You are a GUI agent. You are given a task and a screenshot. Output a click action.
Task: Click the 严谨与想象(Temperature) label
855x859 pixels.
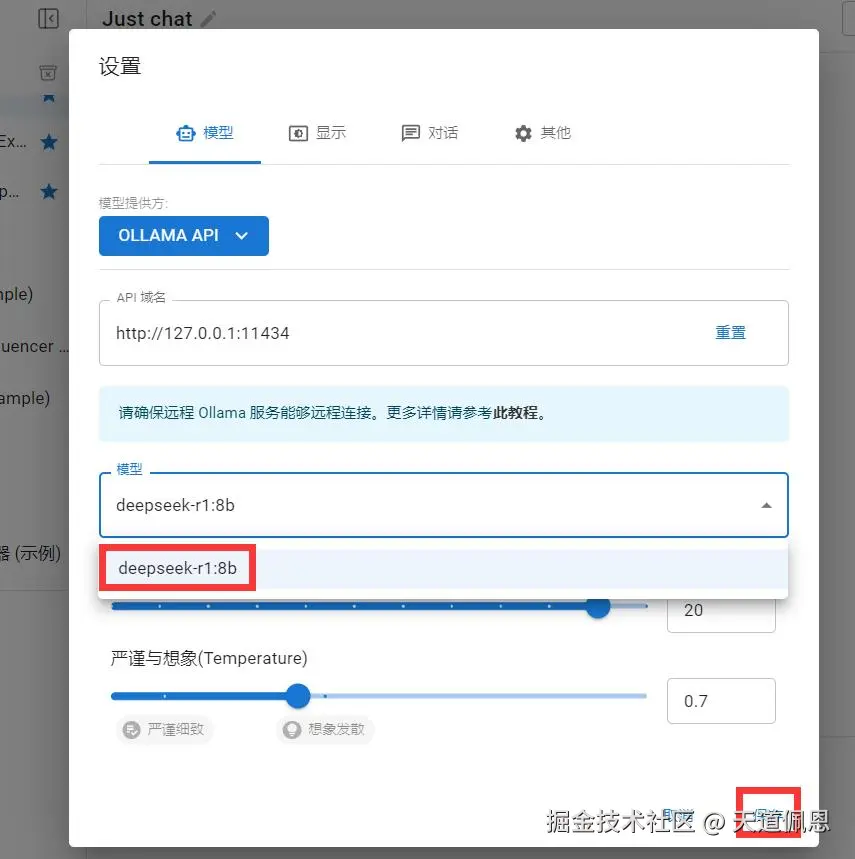pos(209,658)
